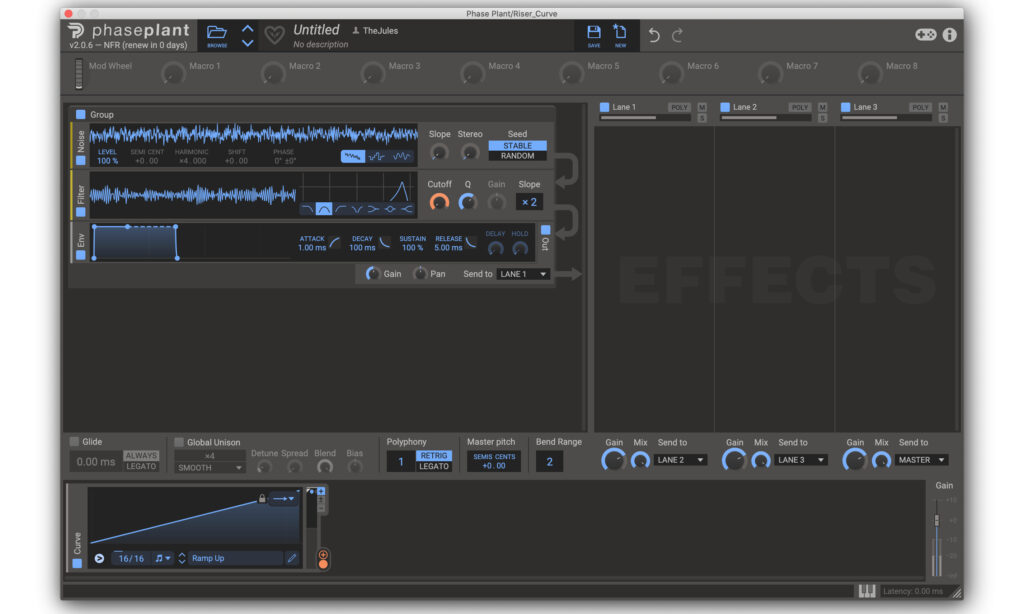Click the orange add-modulation plus icon
This screenshot has width=1024, height=614.
[x=323, y=555]
